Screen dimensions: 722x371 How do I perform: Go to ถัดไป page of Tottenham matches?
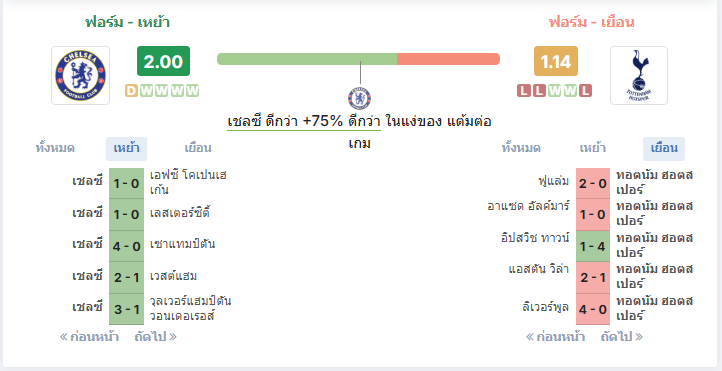pos(622,337)
